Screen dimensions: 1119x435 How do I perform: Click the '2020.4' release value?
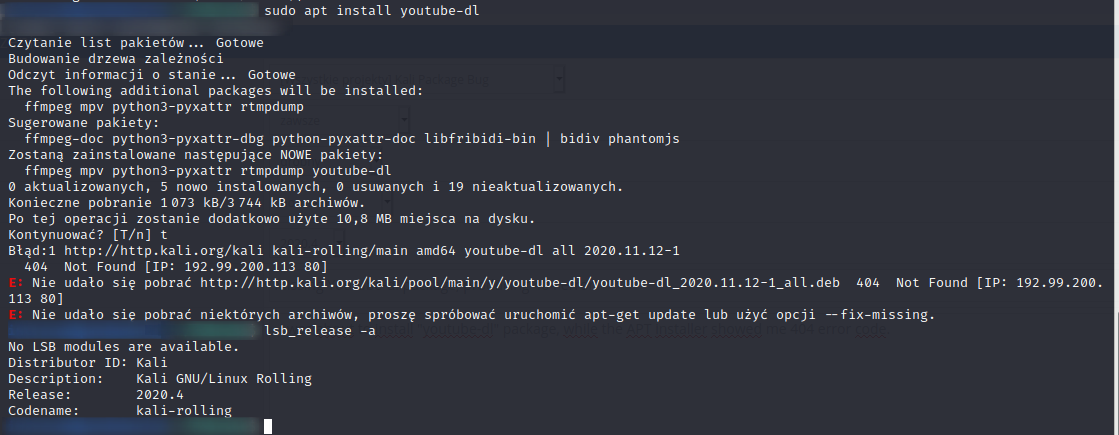[x=159, y=395]
